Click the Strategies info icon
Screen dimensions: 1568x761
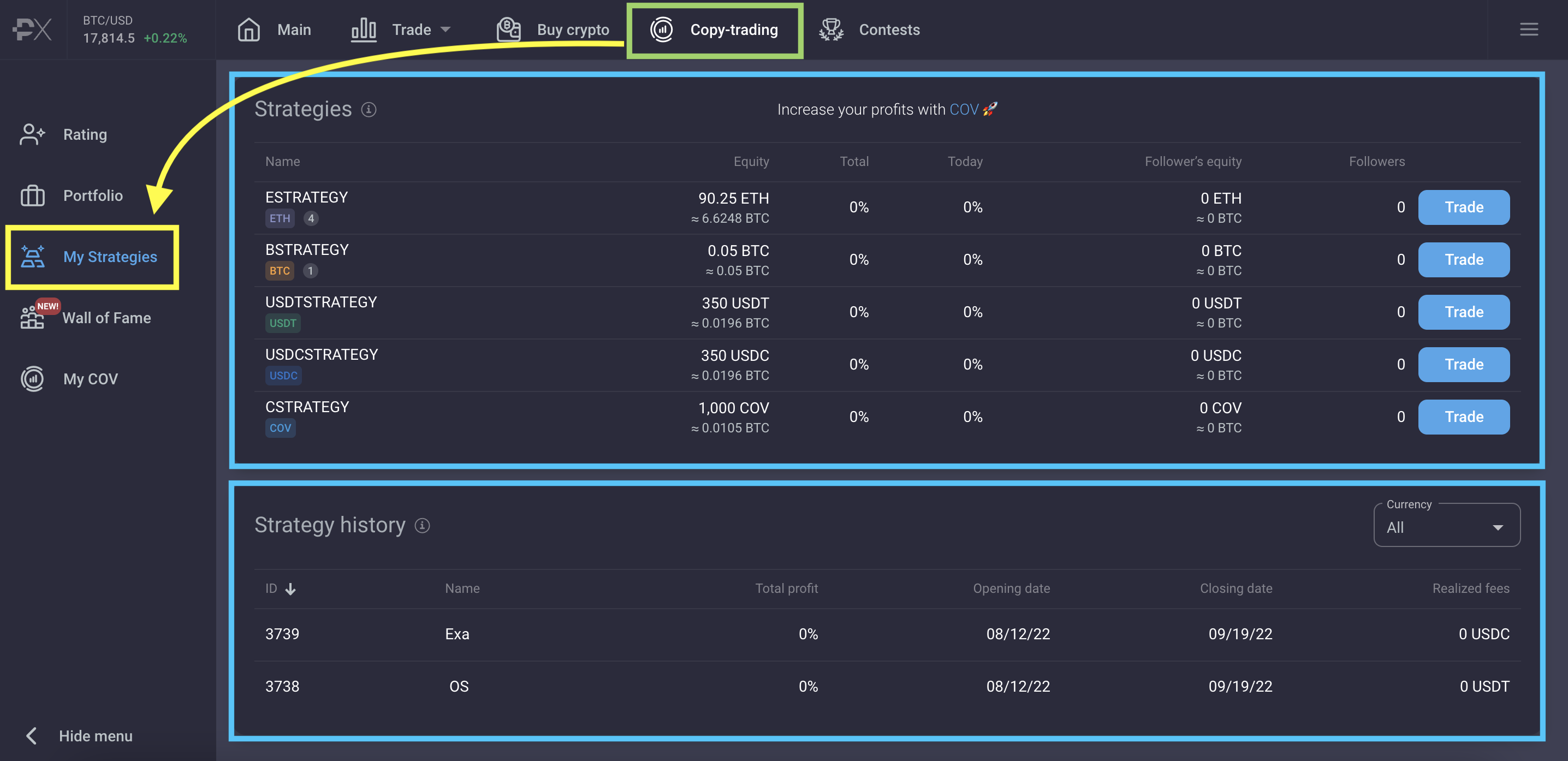pyautogui.click(x=369, y=110)
